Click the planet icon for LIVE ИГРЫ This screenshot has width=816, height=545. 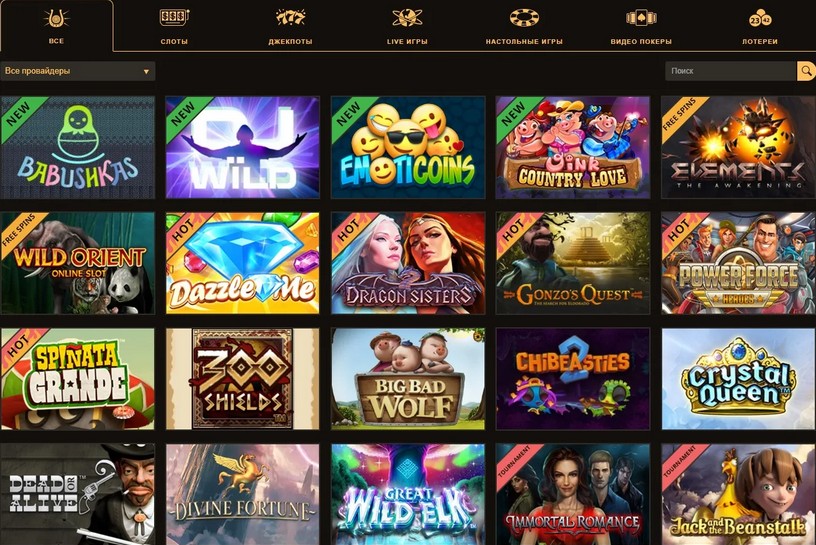coord(407,18)
